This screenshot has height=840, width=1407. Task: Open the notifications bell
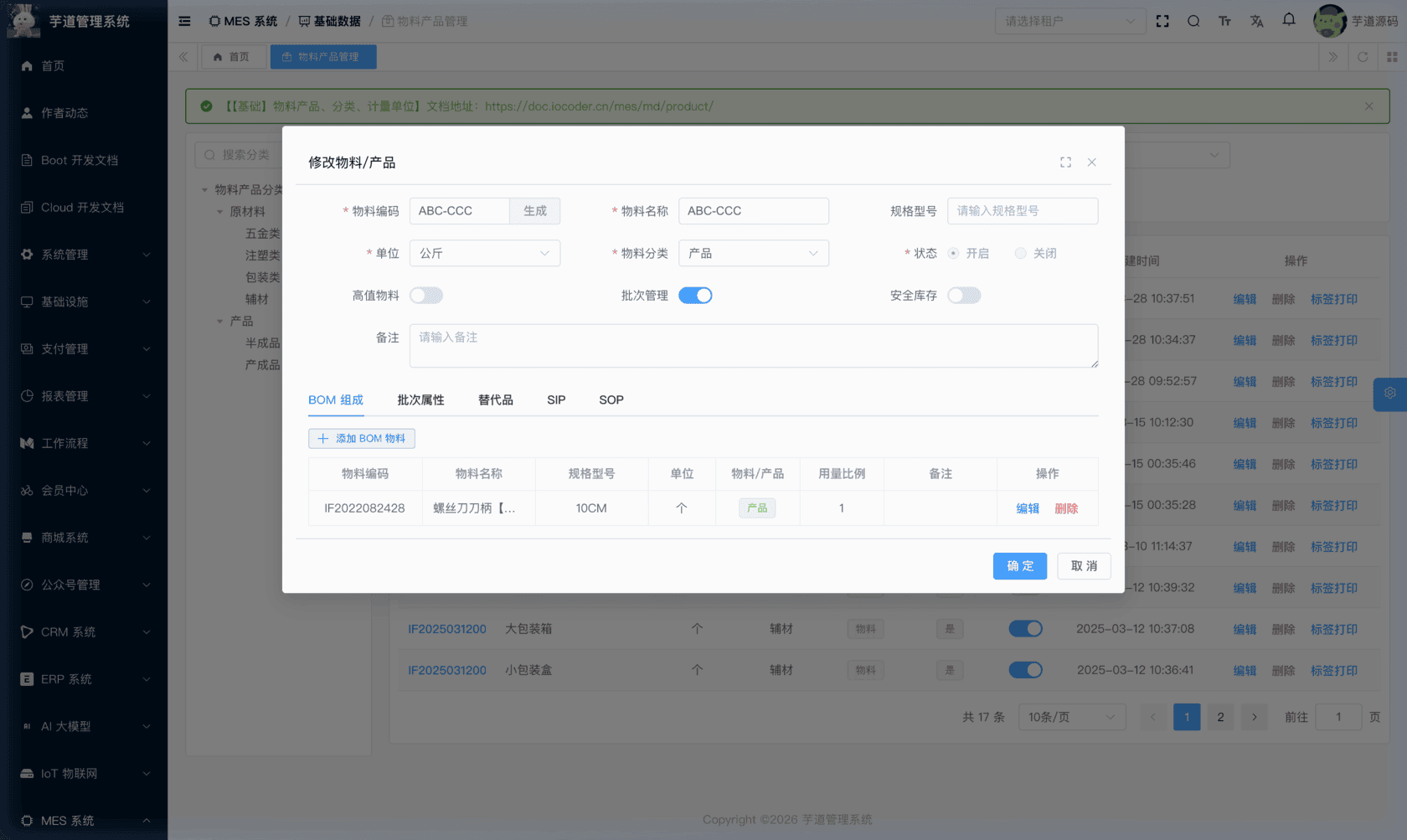(x=1288, y=21)
